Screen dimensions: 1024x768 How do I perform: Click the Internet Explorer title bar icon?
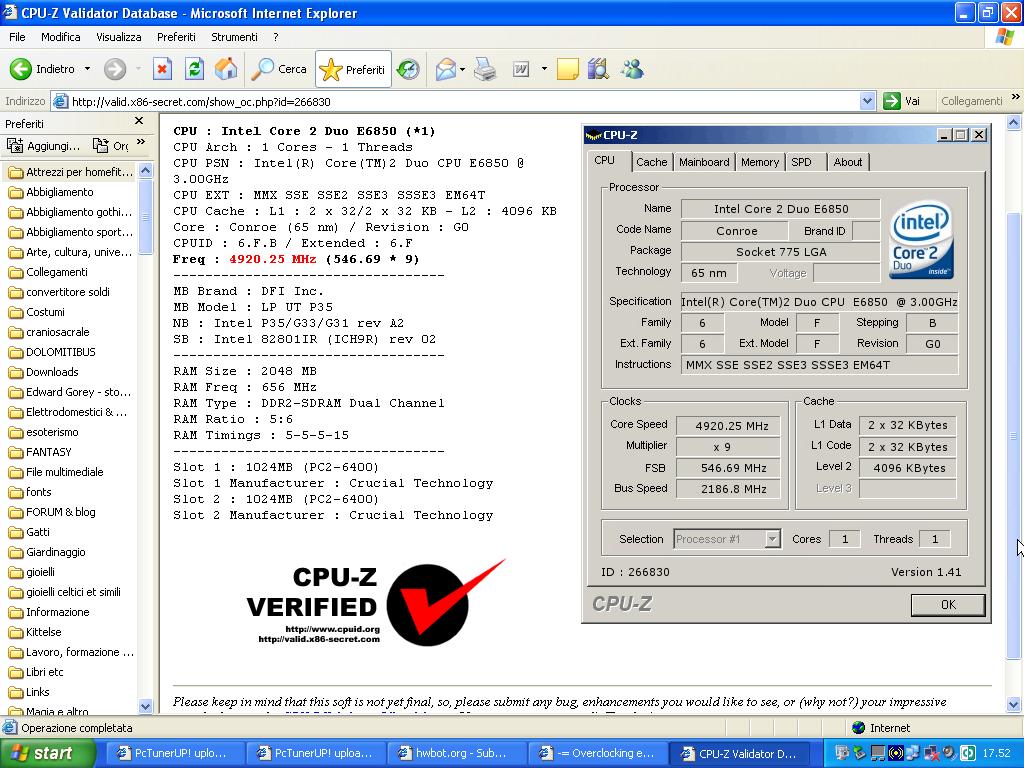[10, 12]
